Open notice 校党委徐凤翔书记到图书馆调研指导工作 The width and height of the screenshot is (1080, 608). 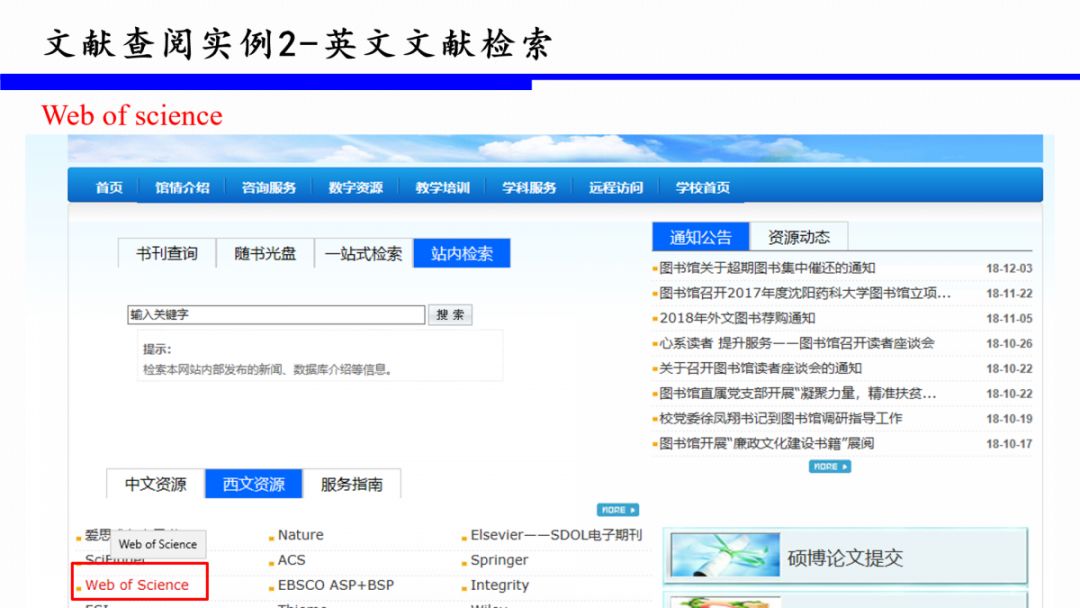(x=780, y=419)
